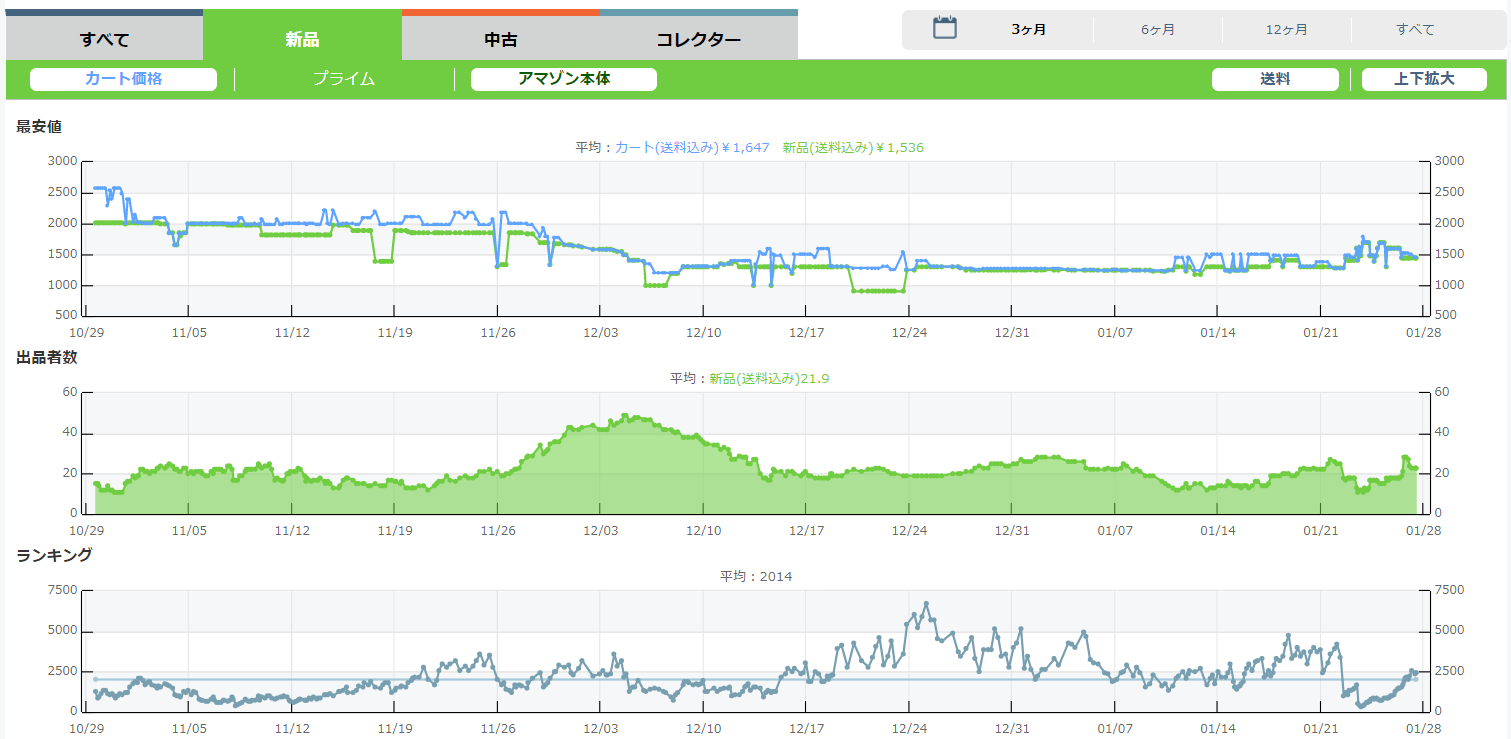
Task: Select the 12ヶ月 time range
Action: [x=1286, y=30]
